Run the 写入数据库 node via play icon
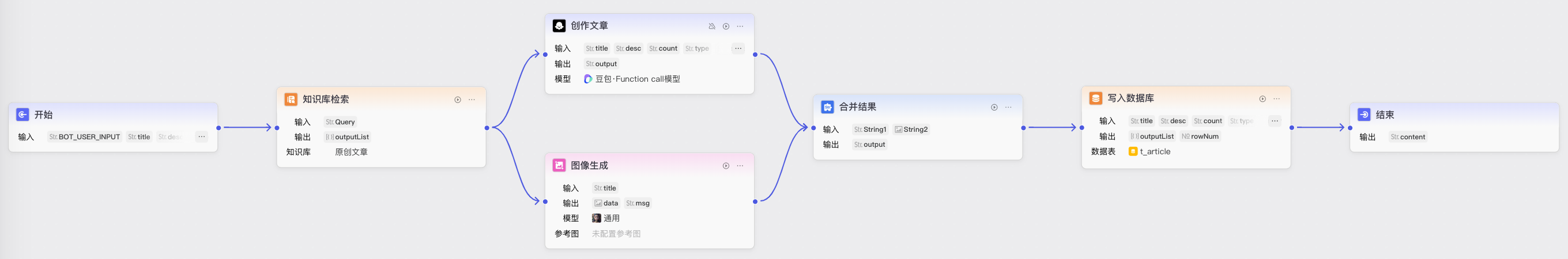 click(x=1263, y=98)
